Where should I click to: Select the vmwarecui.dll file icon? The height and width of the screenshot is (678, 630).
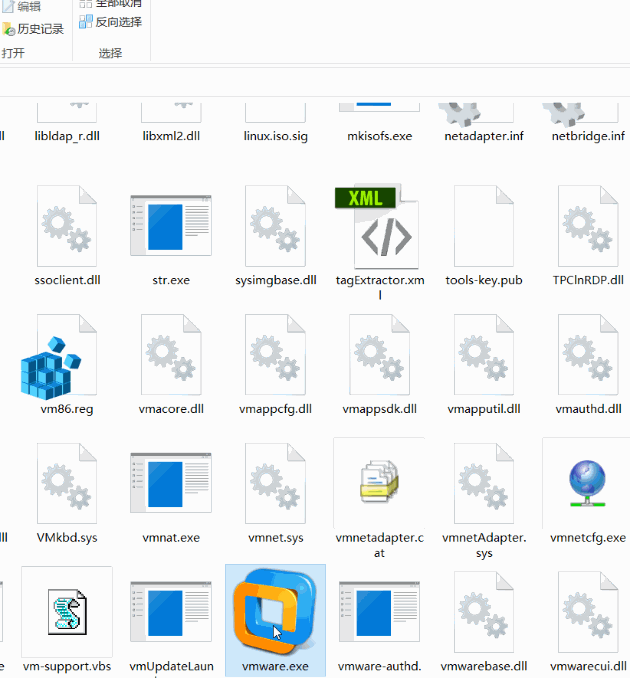588,612
